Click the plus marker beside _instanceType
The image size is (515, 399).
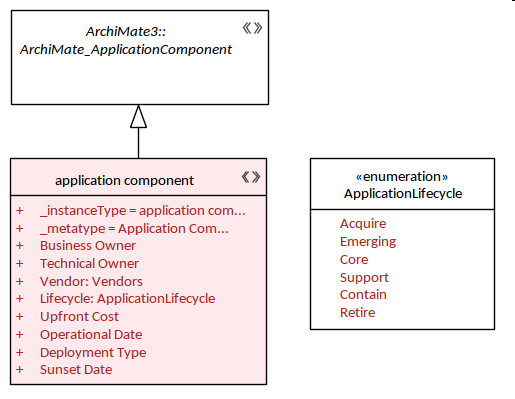pyautogui.click(x=20, y=211)
